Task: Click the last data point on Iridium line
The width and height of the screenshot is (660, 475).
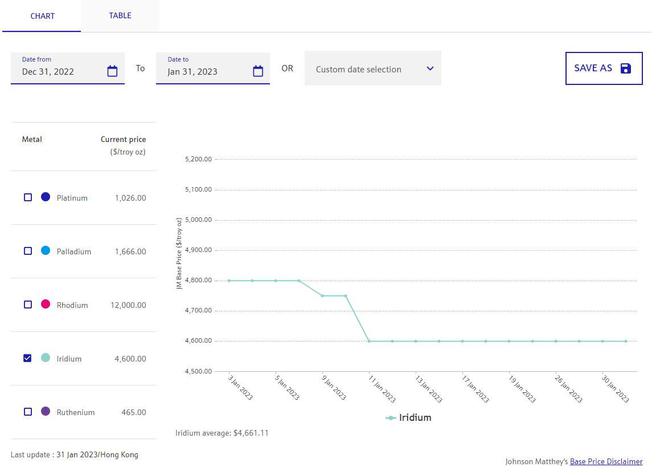Action: [x=626, y=341]
